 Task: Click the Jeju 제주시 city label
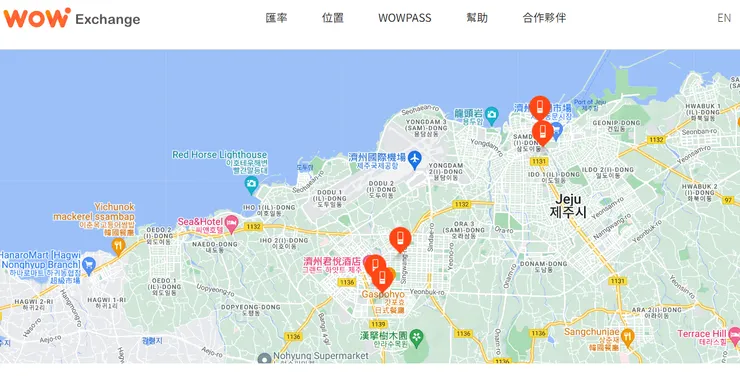(568, 205)
